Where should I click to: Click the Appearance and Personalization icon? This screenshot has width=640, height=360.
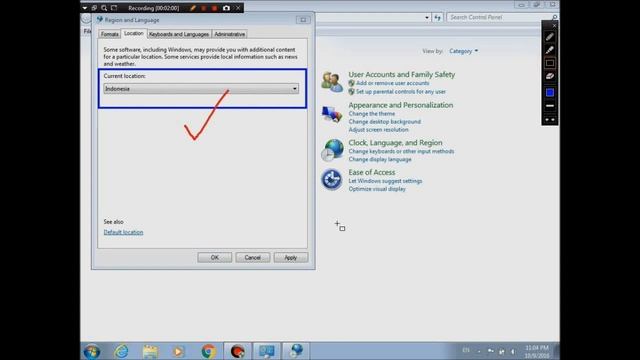pos(331,114)
